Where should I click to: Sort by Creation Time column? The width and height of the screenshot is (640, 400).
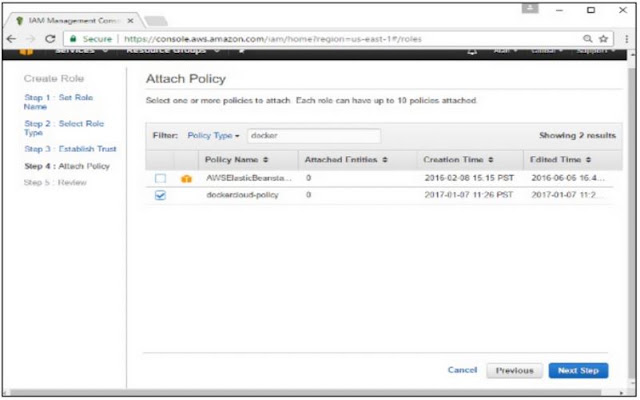point(458,160)
